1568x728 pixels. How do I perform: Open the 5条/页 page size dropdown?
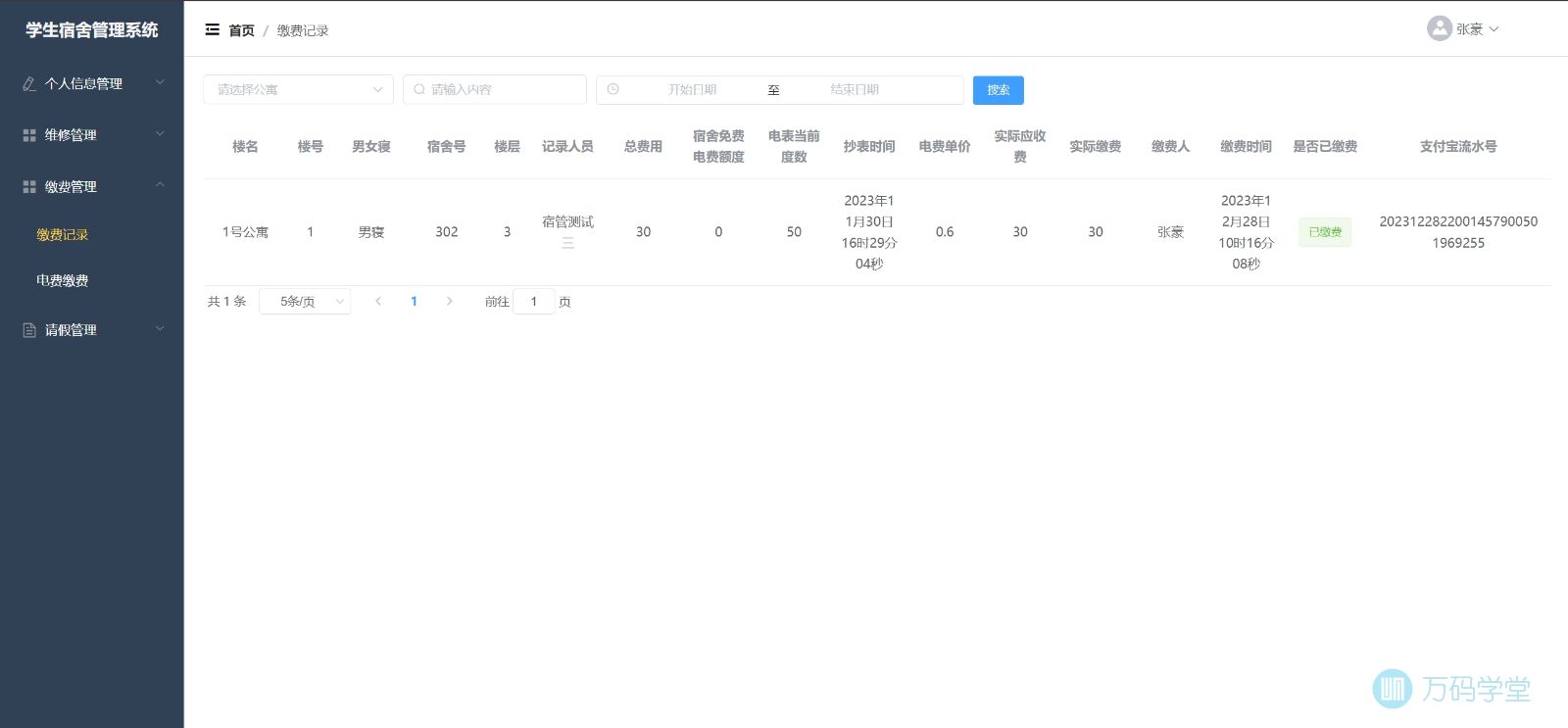(x=305, y=301)
